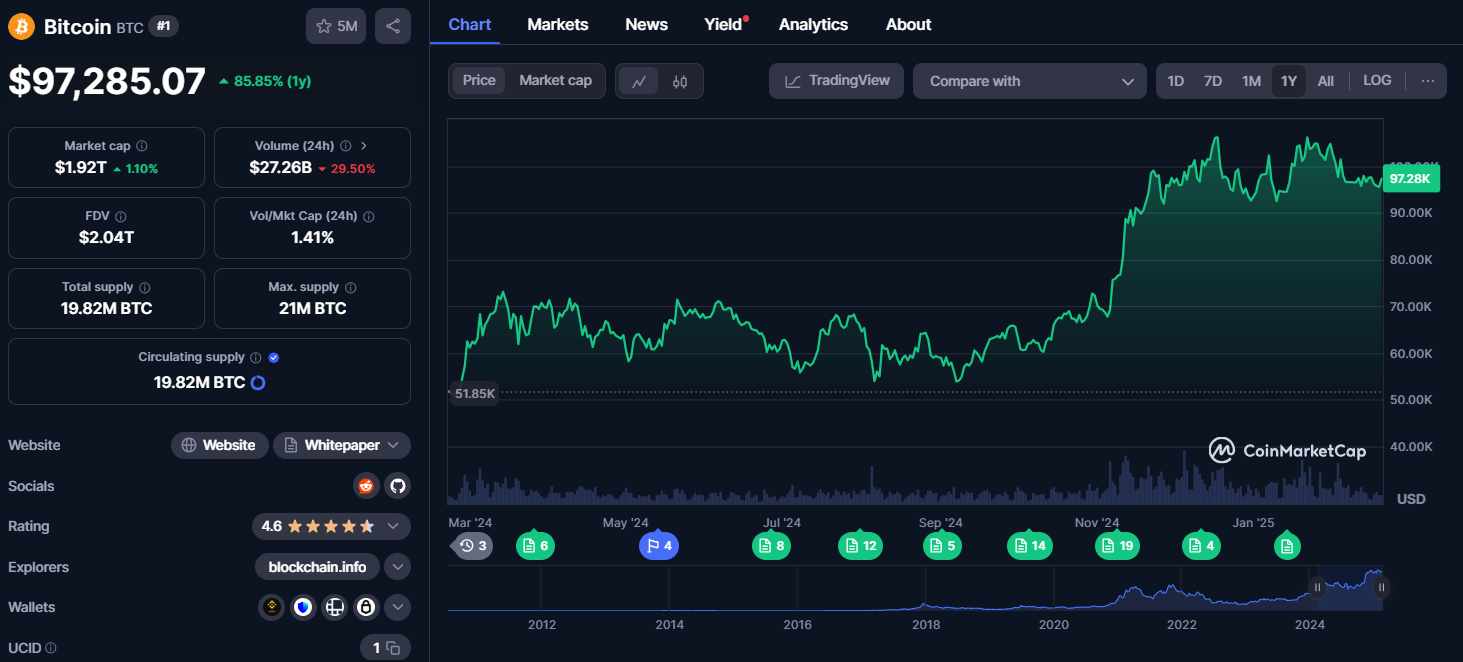
Task: Click the Circulating supply info icon
Action: 255,358
